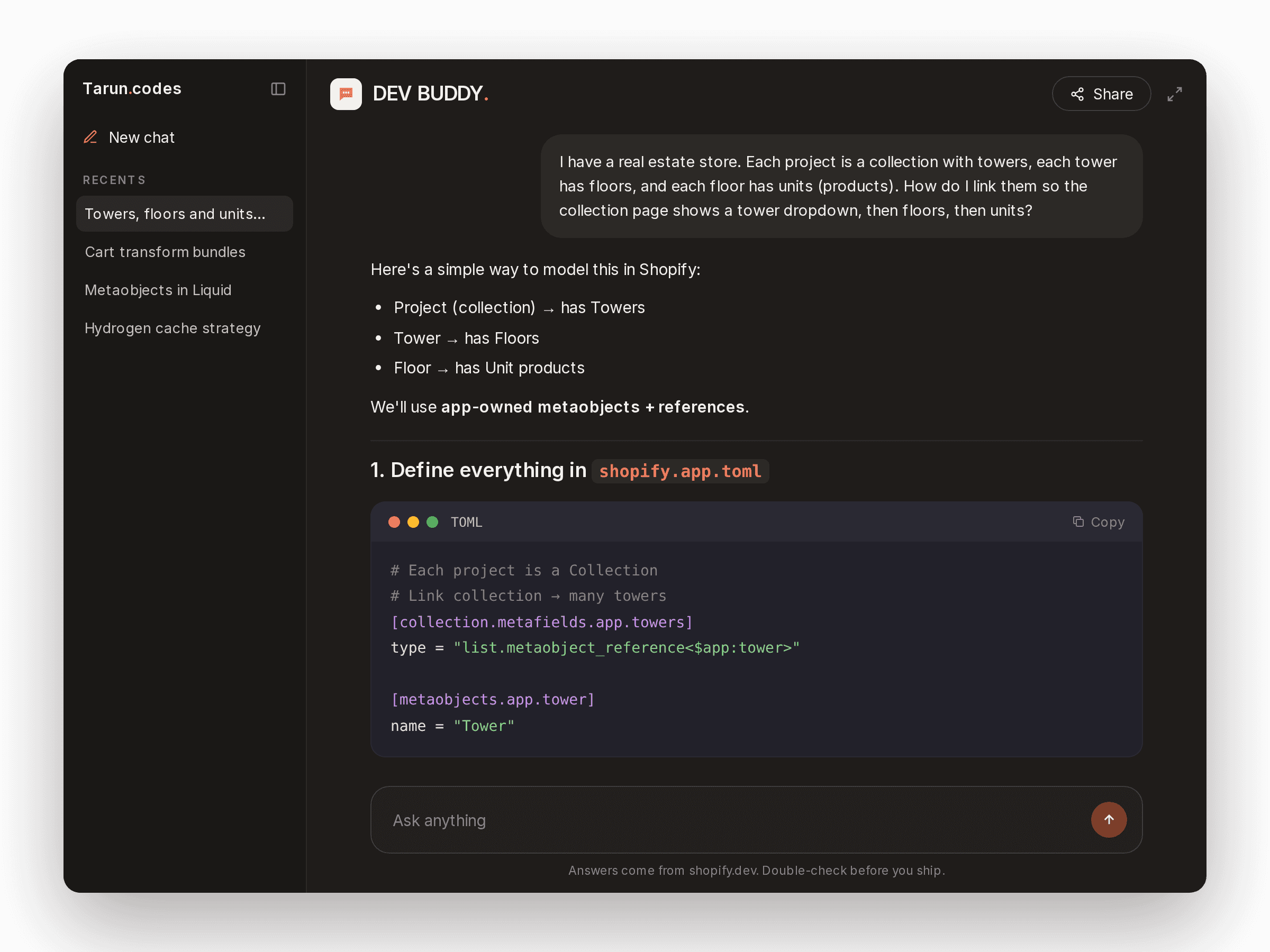Click '# Each project is a Collection' comment

click(x=524, y=570)
